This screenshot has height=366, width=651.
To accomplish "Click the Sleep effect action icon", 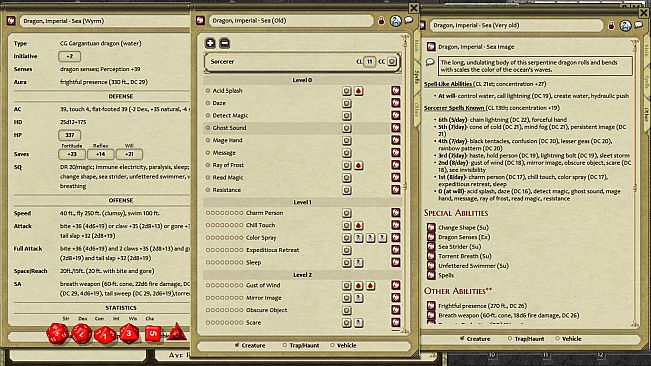I will pyautogui.click(x=359, y=262).
